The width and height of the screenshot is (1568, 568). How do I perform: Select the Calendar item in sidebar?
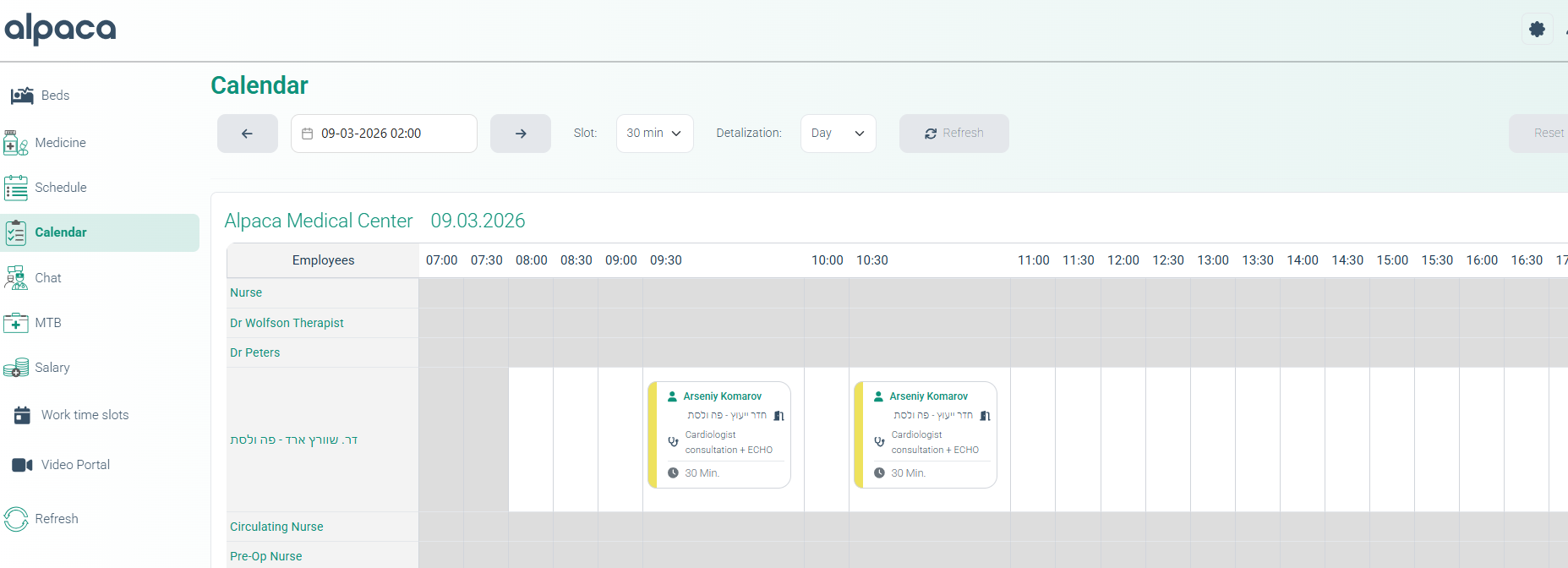click(x=61, y=232)
